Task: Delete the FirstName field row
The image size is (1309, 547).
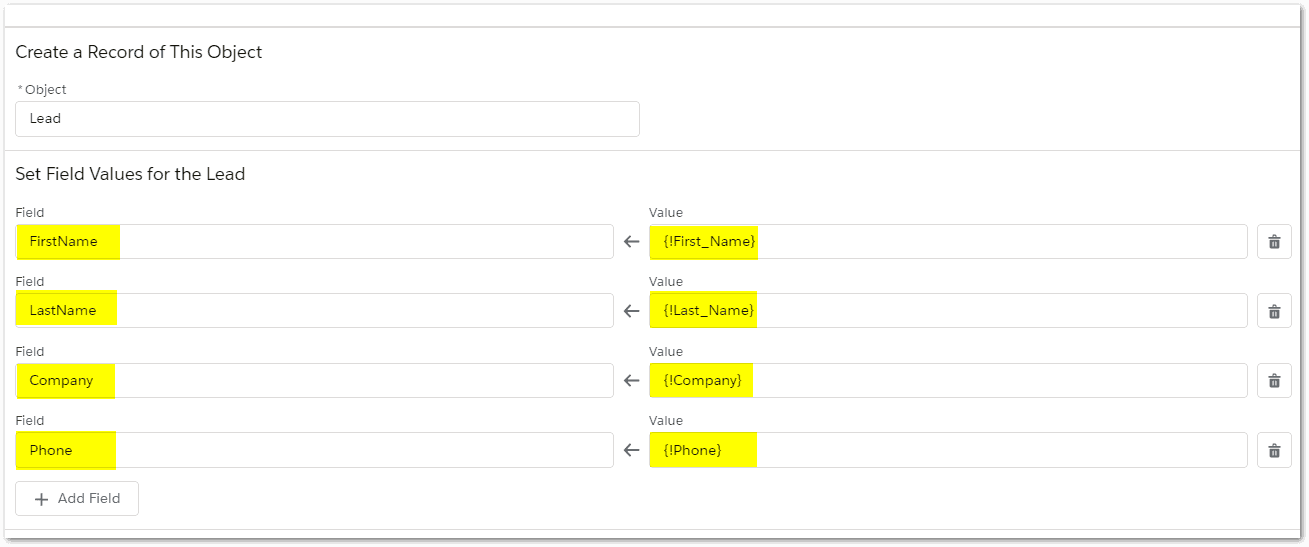Action: tap(1274, 242)
